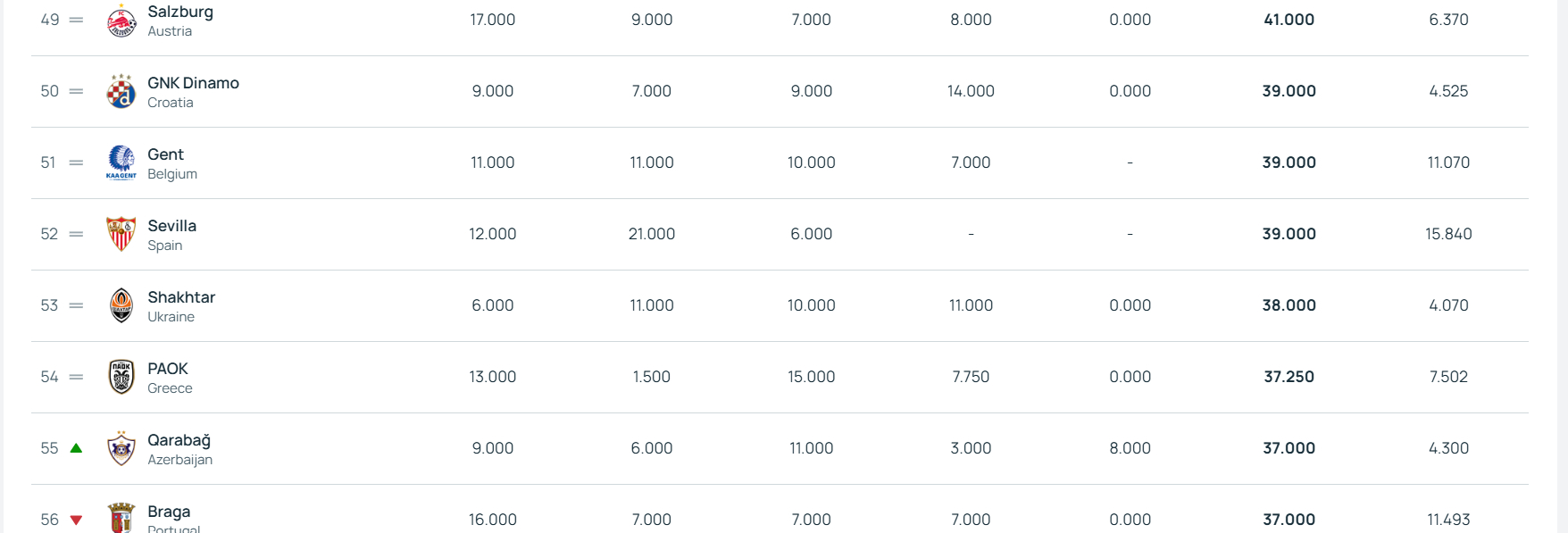
Task: Open the Qarabağ team page
Action: tap(179, 440)
